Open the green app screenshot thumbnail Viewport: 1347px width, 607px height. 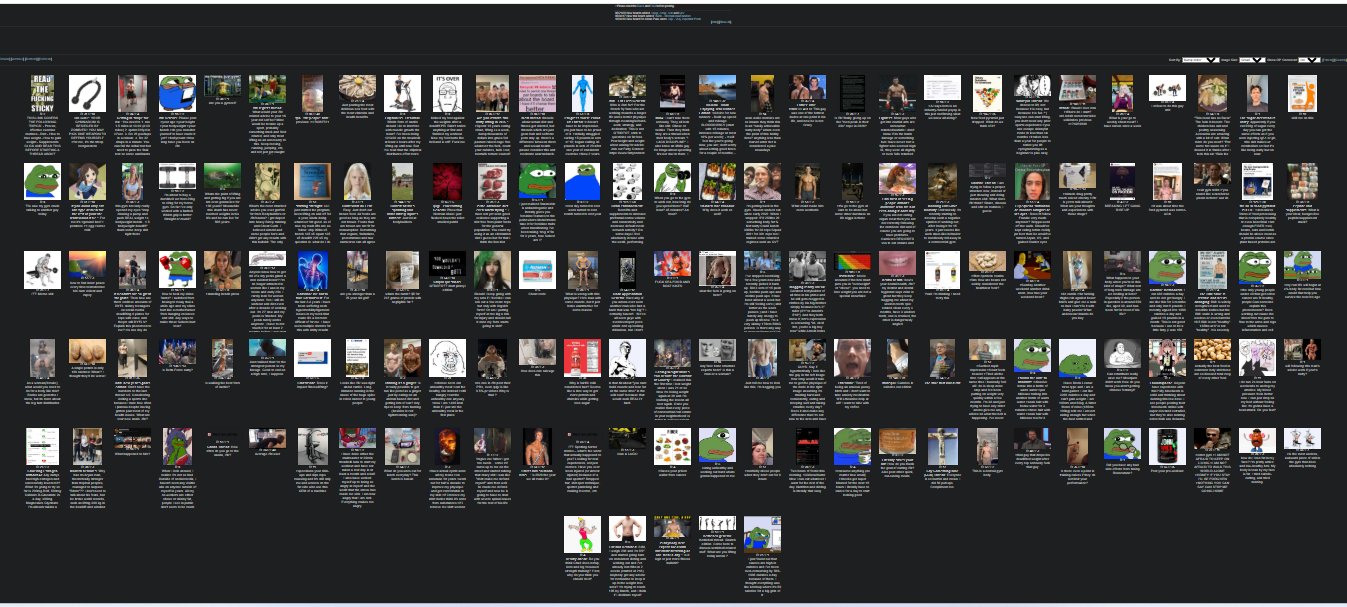[x=42, y=446]
